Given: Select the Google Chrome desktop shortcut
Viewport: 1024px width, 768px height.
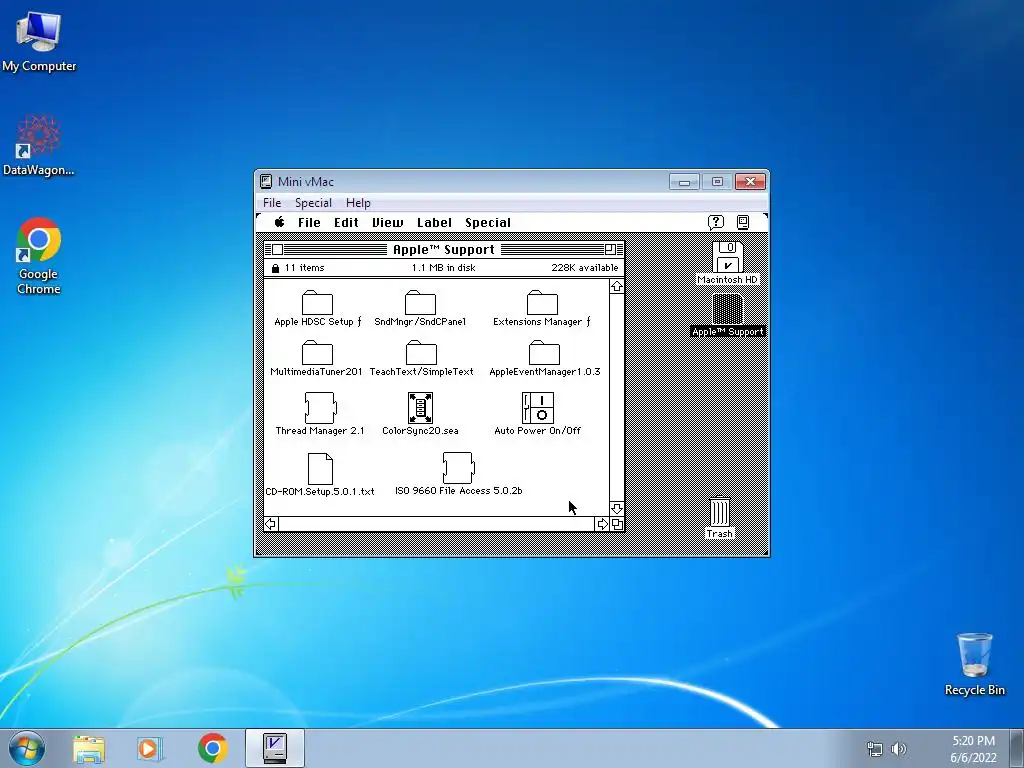Looking at the screenshot, I should (x=39, y=256).
